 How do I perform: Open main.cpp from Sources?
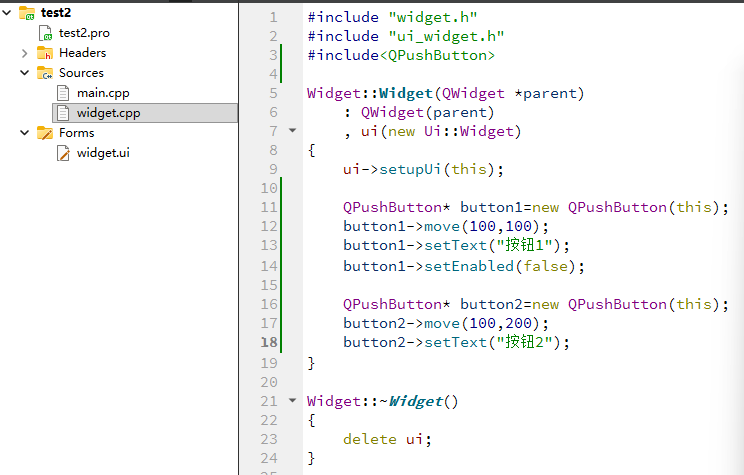pyautogui.click(x=103, y=93)
